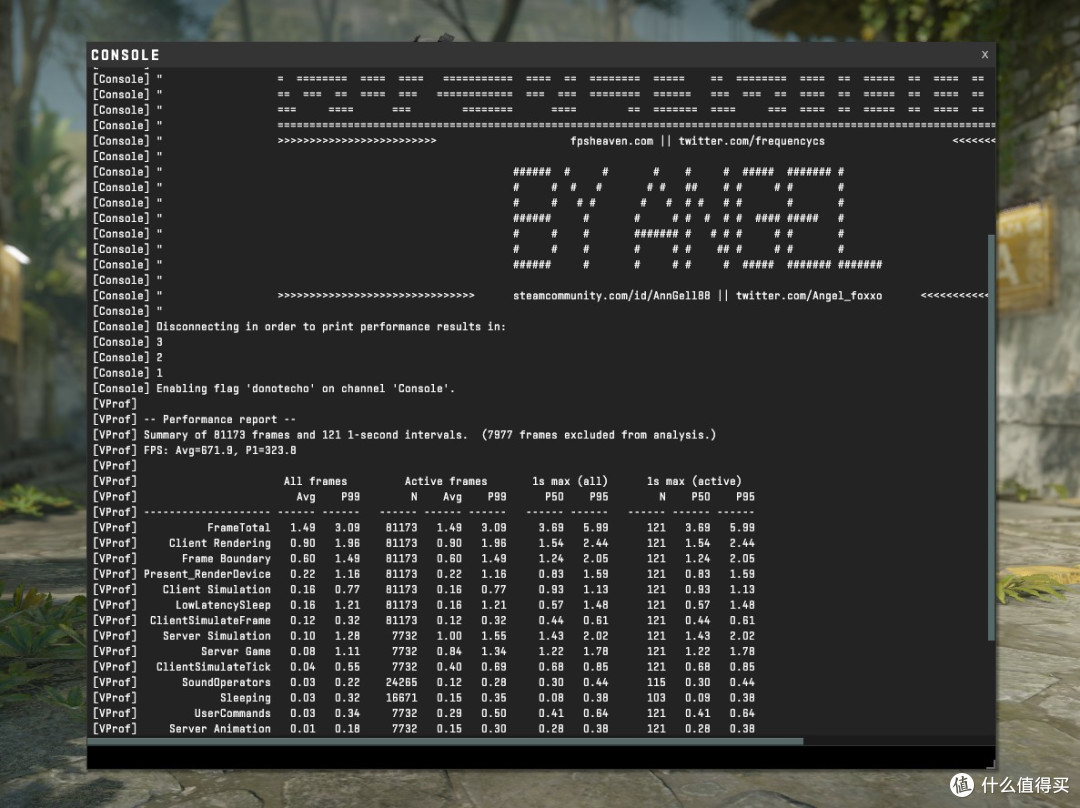Click the 'ClientSimulateTick' row label
Image resolution: width=1080 pixels, height=808 pixels.
213,667
